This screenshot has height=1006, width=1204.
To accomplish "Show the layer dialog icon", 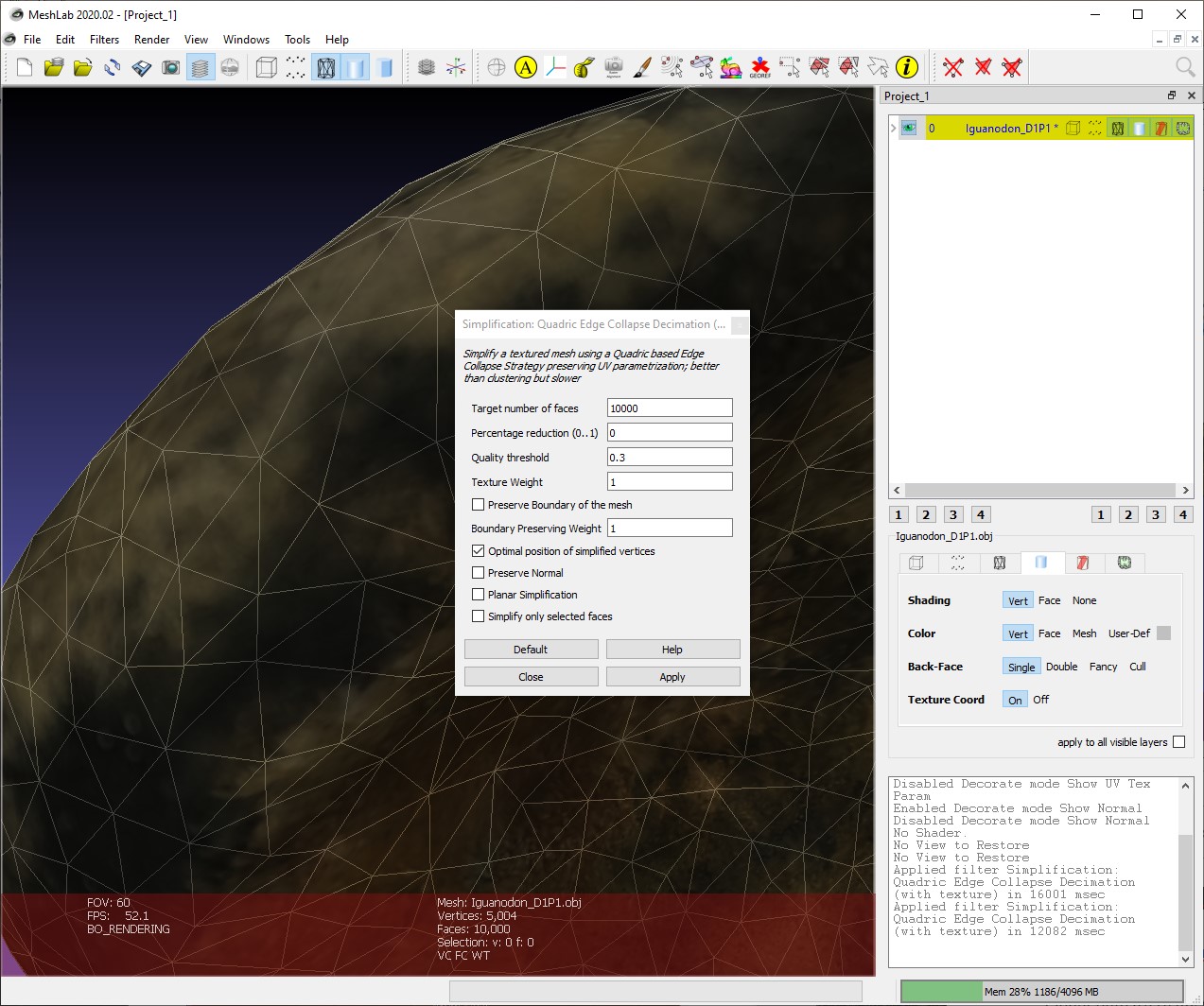I will (201, 67).
